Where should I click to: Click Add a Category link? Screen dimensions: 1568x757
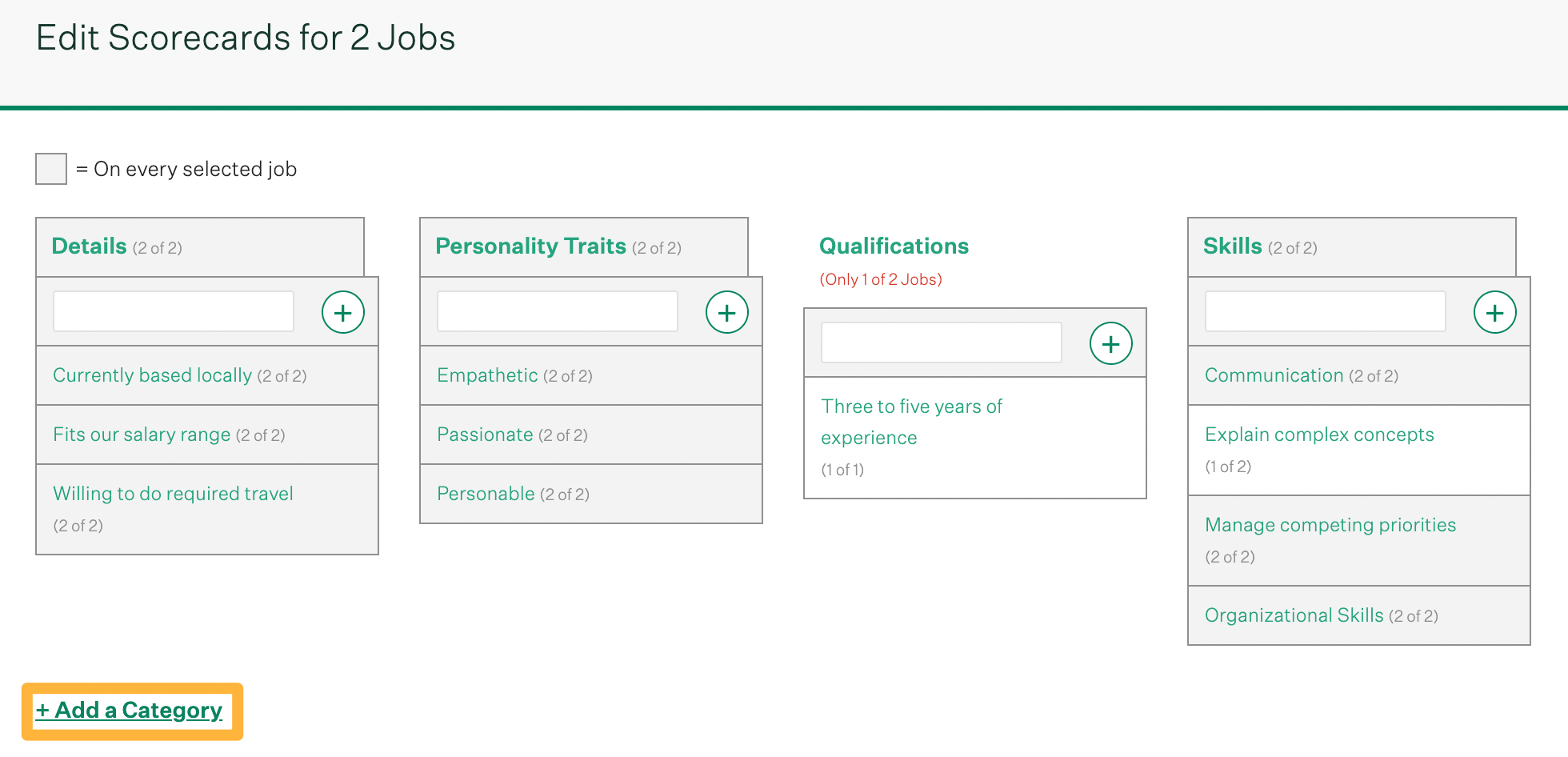click(x=130, y=711)
